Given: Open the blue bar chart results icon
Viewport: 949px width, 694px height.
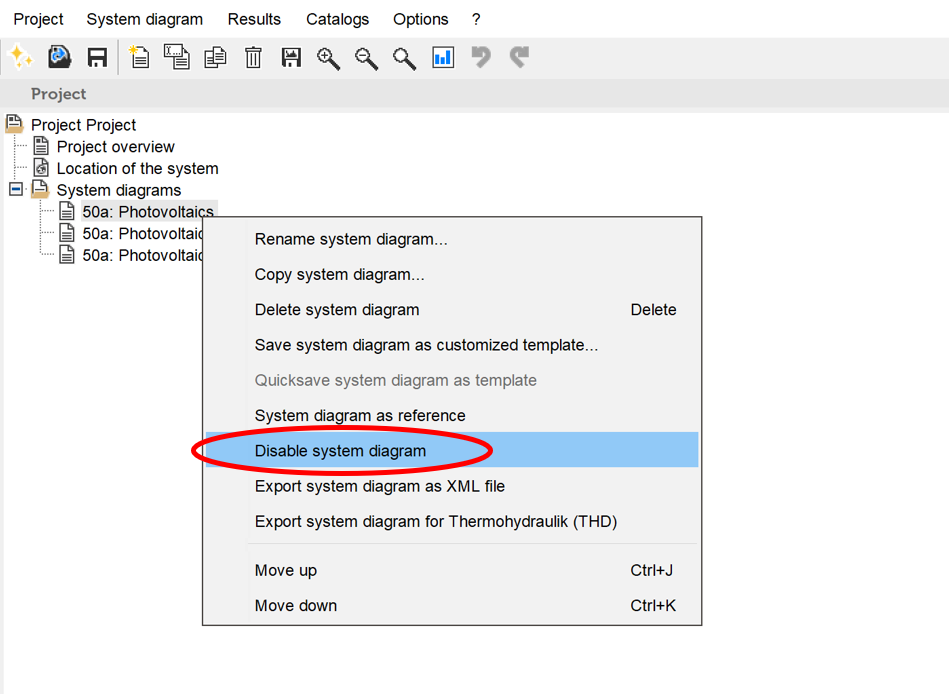Looking at the screenshot, I should click(x=443, y=57).
